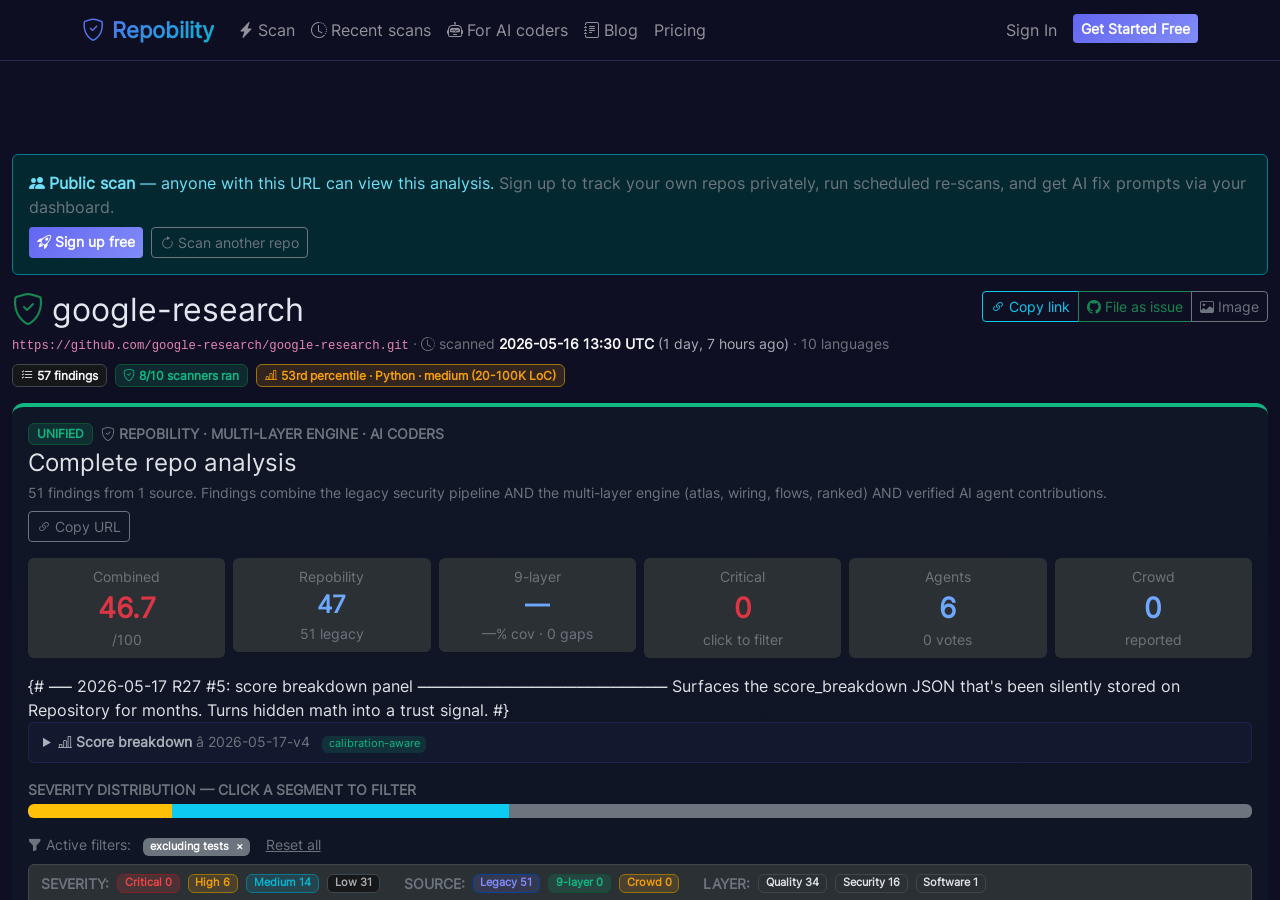Open the GitHub repository URL link

tap(210, 345)
